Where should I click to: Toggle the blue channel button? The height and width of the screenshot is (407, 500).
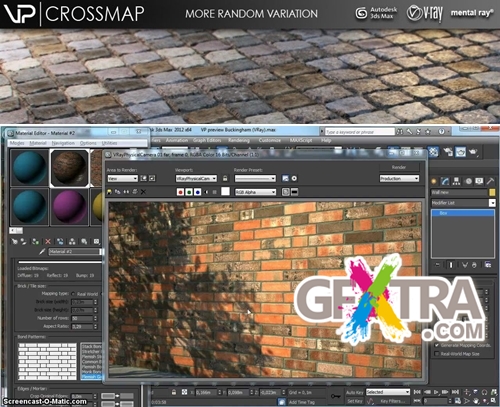197,192
